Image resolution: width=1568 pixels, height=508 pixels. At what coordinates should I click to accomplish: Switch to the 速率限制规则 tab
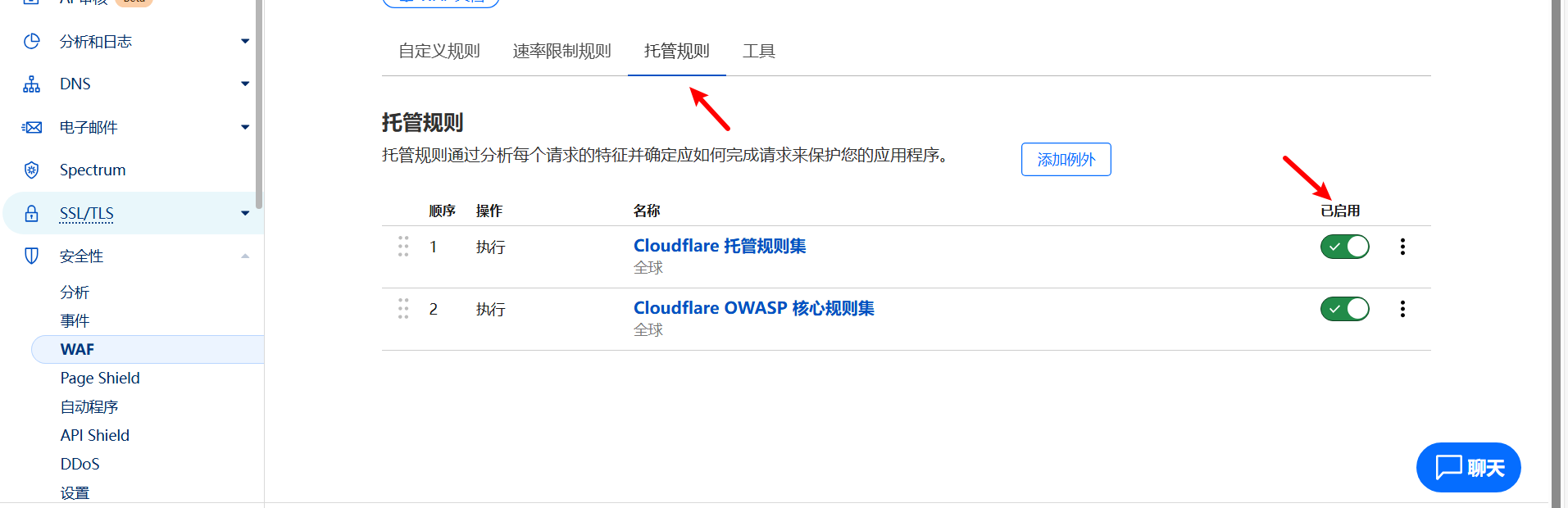tap(561, 52)
